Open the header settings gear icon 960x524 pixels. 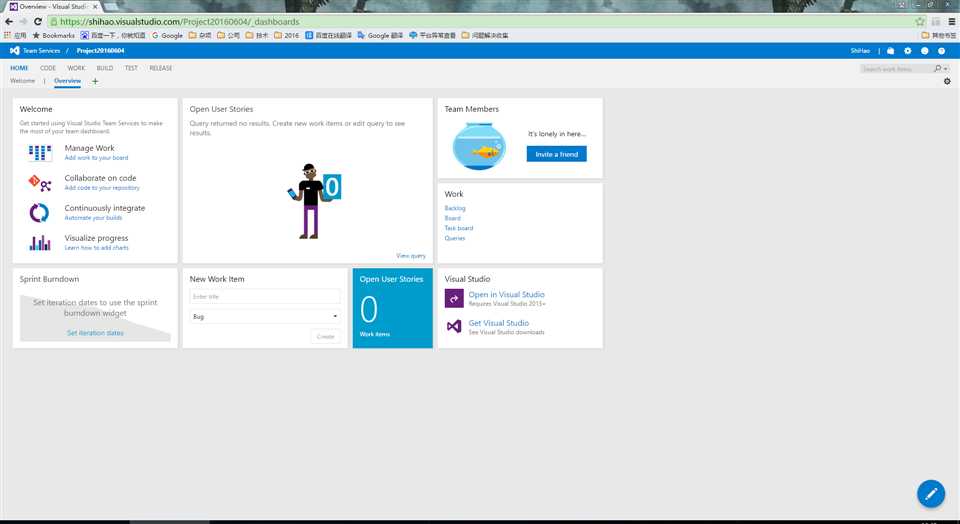[907, 51]
